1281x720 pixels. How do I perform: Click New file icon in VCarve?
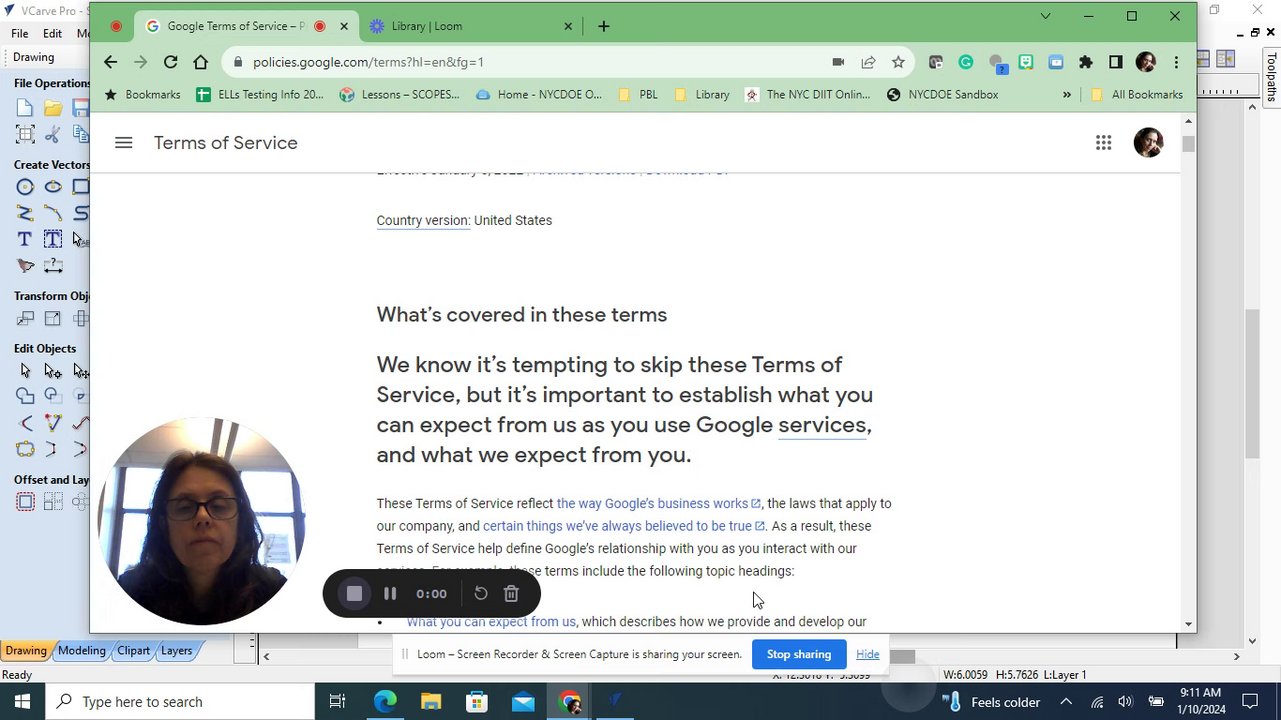25,108
